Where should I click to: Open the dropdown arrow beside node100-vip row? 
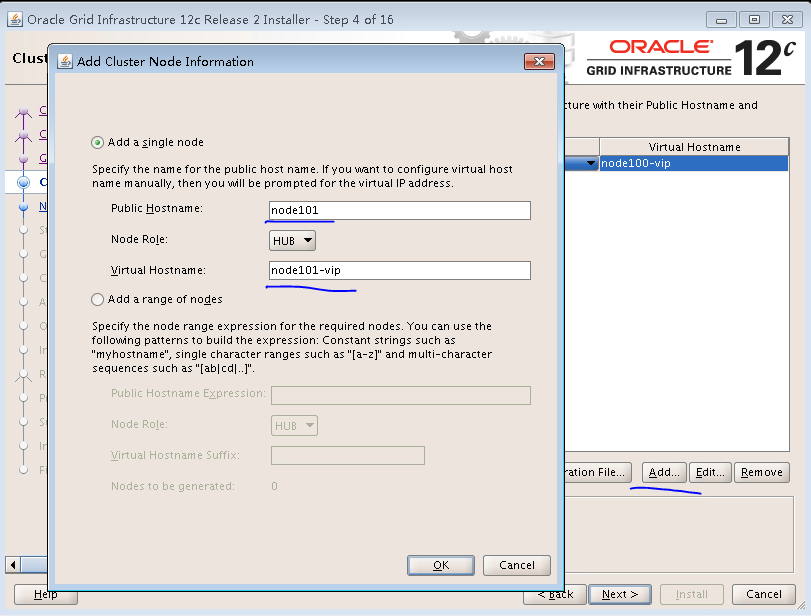coord(591,163)
